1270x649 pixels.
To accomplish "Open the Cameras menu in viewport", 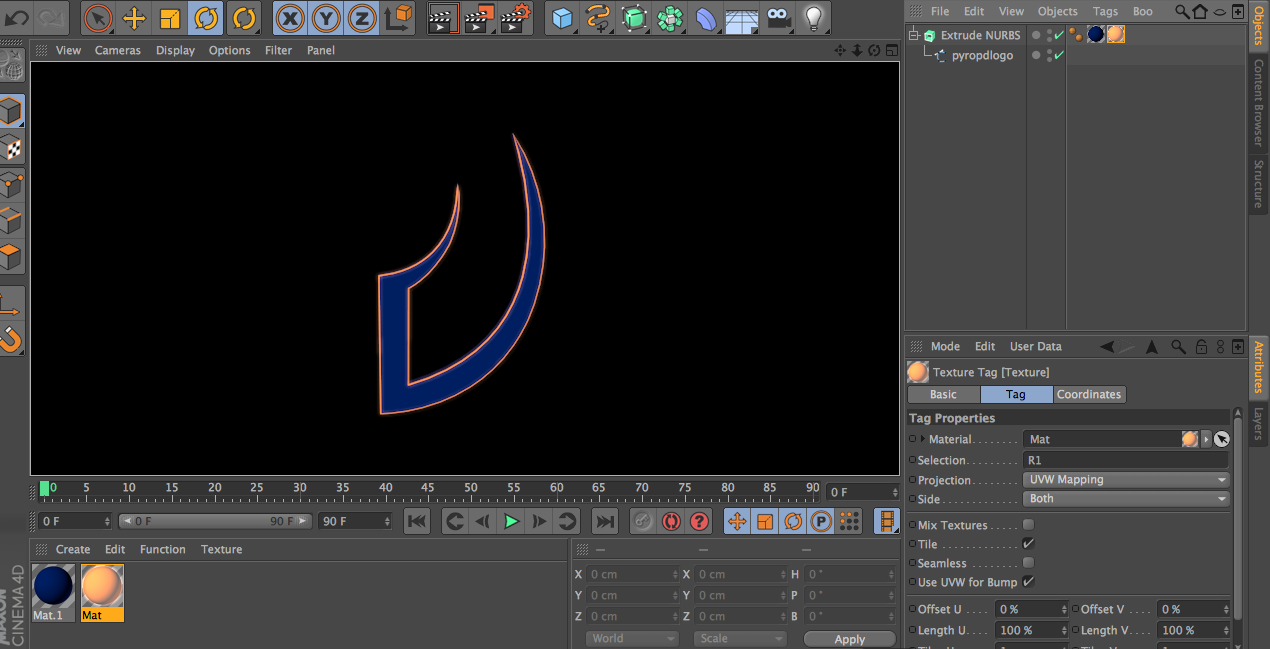I will (x=118, y=50).
